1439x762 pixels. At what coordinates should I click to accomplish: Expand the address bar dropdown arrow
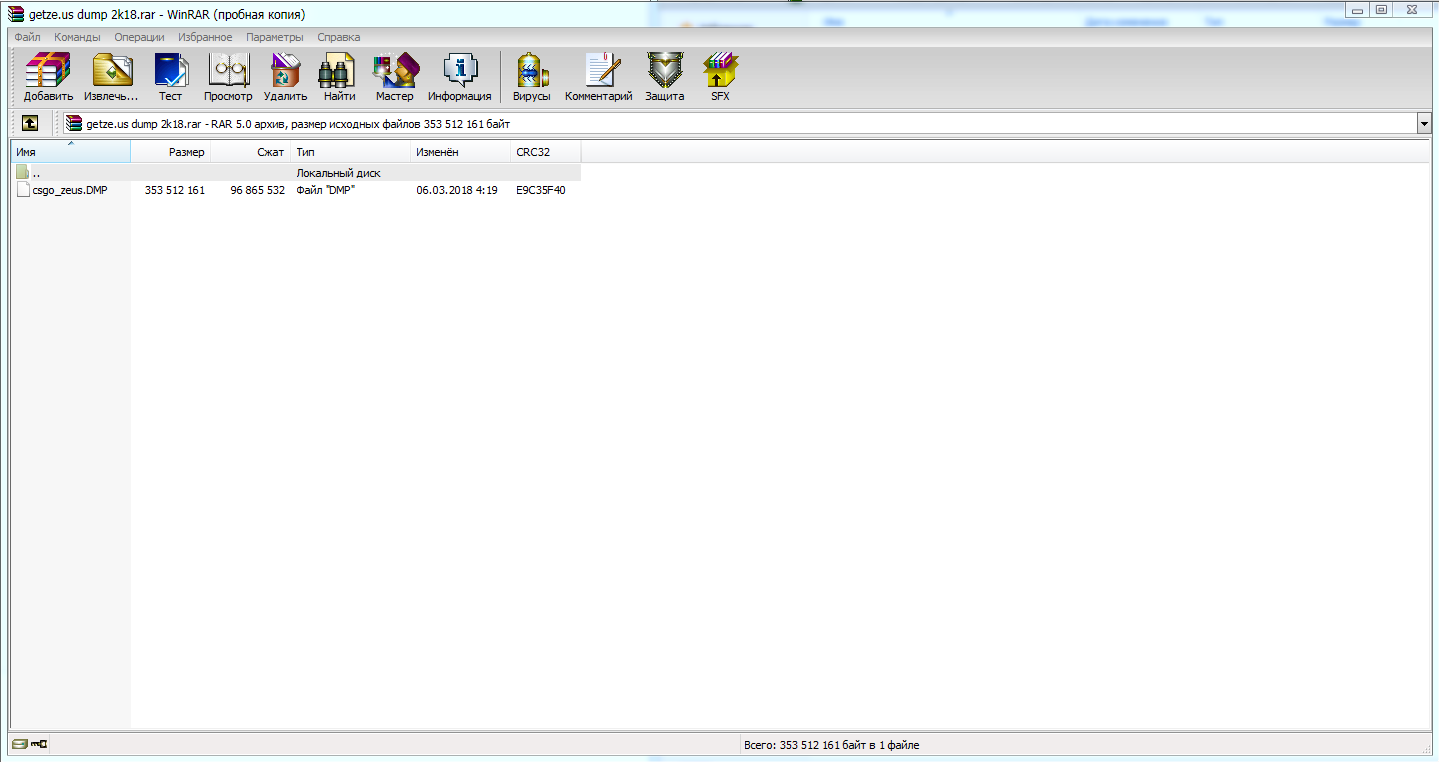click(x=1424, y=123)
